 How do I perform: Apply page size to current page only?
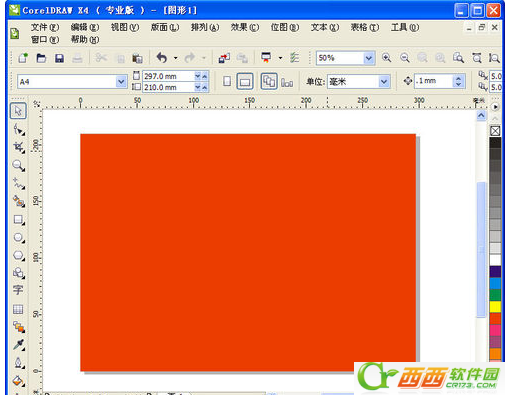(287, 82)
